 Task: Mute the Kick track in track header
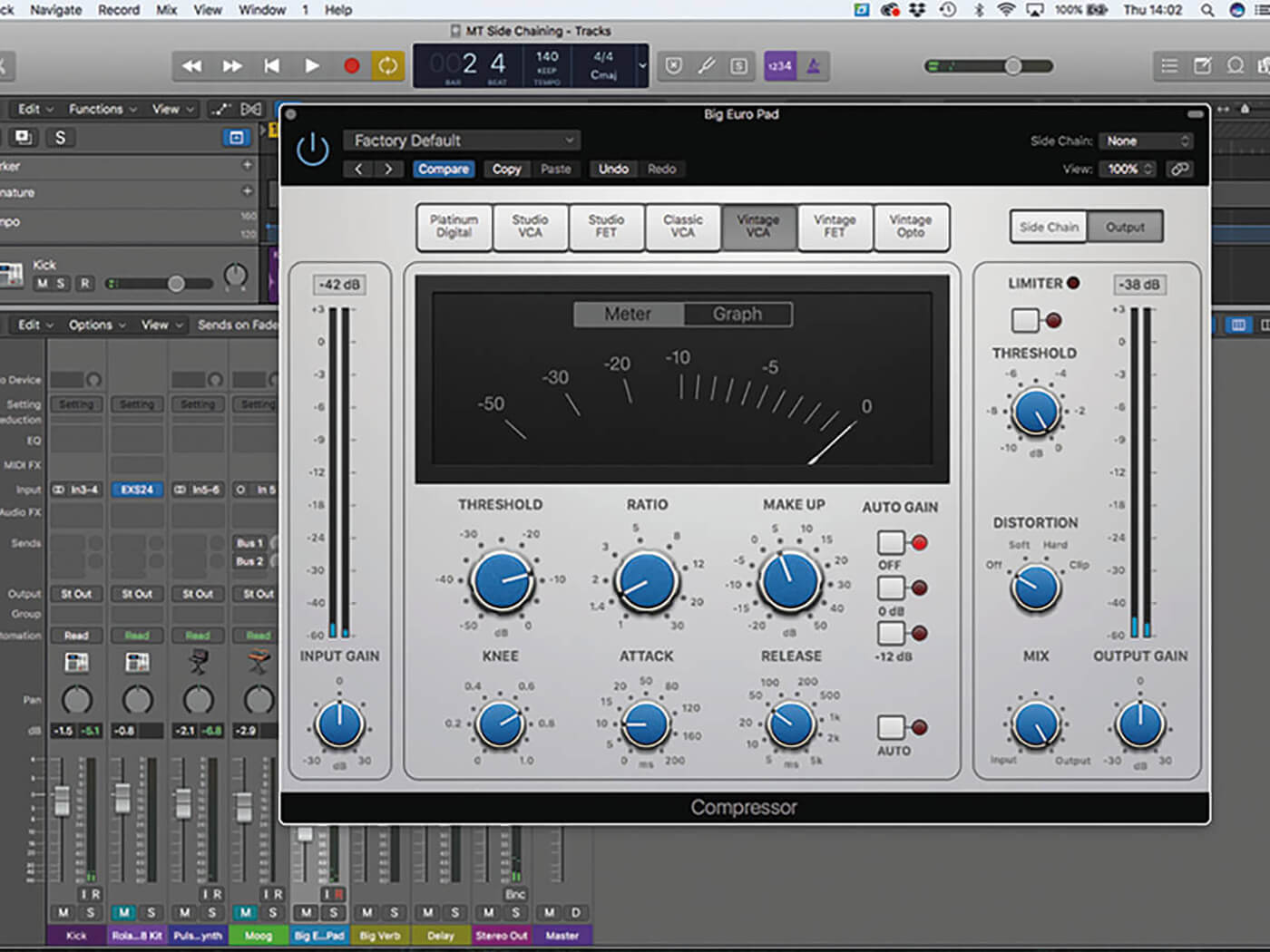(x=42, y=284)
